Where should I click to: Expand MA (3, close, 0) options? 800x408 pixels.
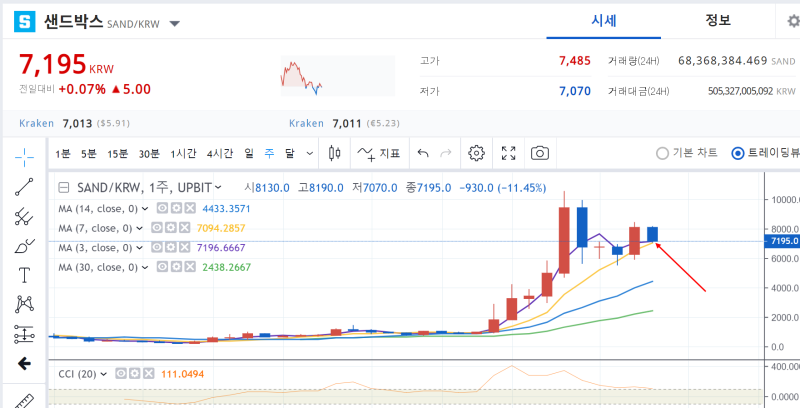point(140,248)
